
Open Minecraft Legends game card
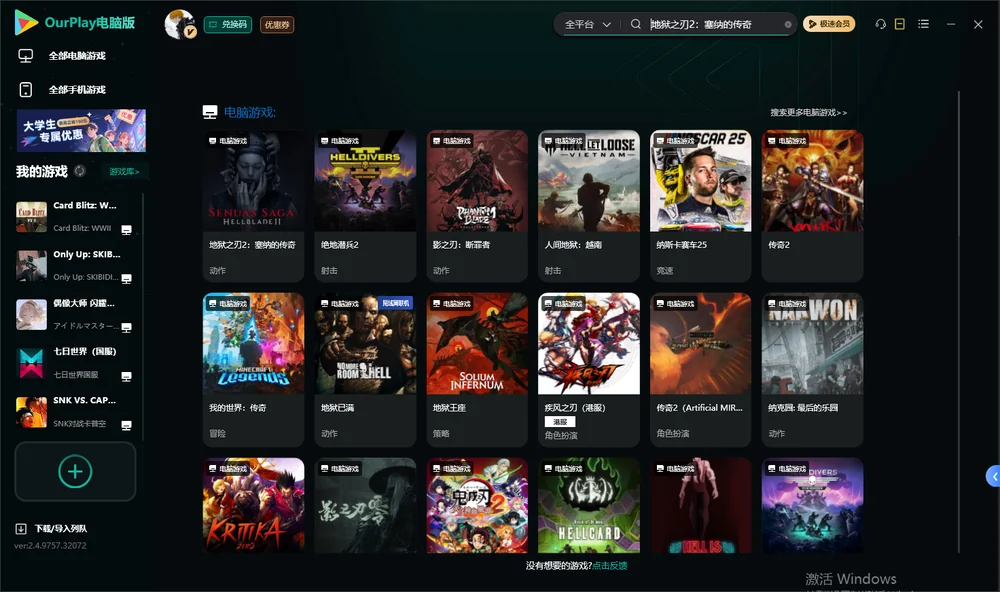pos(254,370)
